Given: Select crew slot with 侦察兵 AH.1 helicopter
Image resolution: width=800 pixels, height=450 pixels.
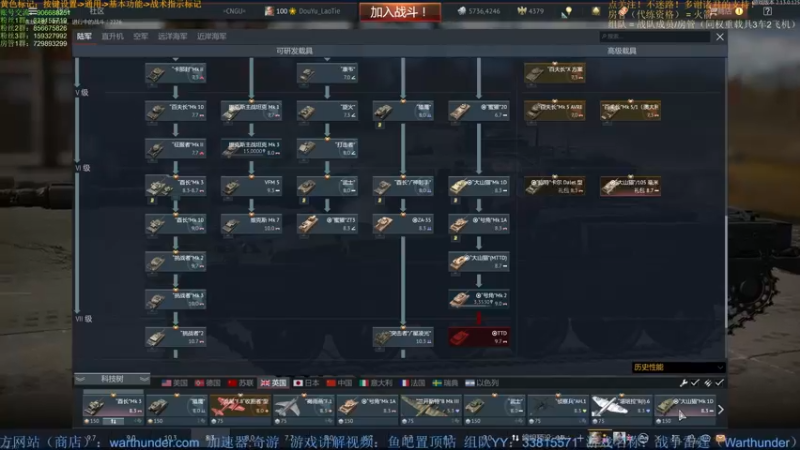Looking at the screenshot, I should [557, 409].
